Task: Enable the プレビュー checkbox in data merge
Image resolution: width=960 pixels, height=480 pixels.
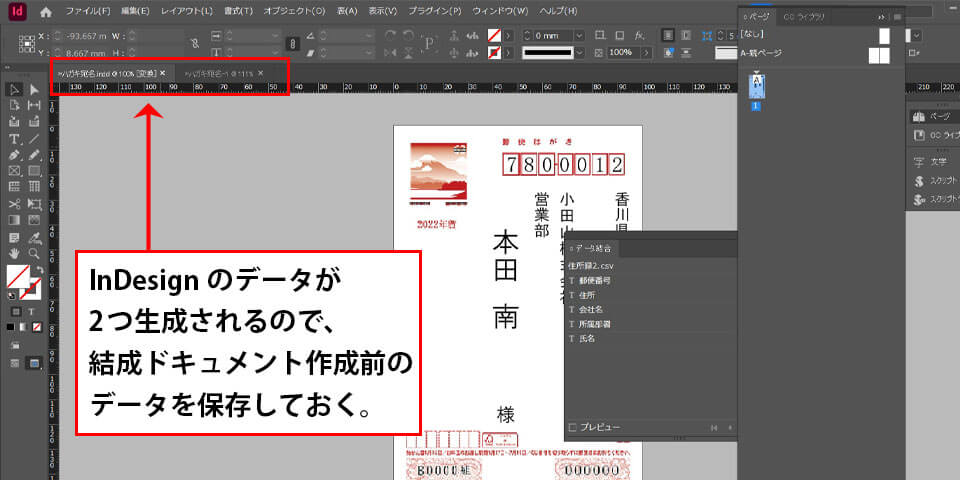Action: 573,427
